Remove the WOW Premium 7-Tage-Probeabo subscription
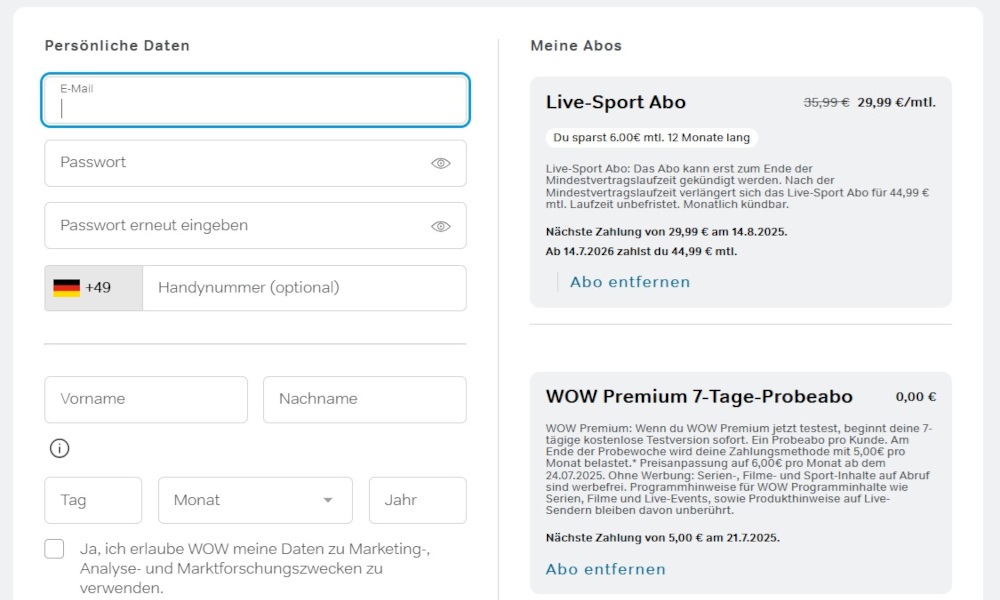This screenshot has height=600, width=1000. point(605,569)
